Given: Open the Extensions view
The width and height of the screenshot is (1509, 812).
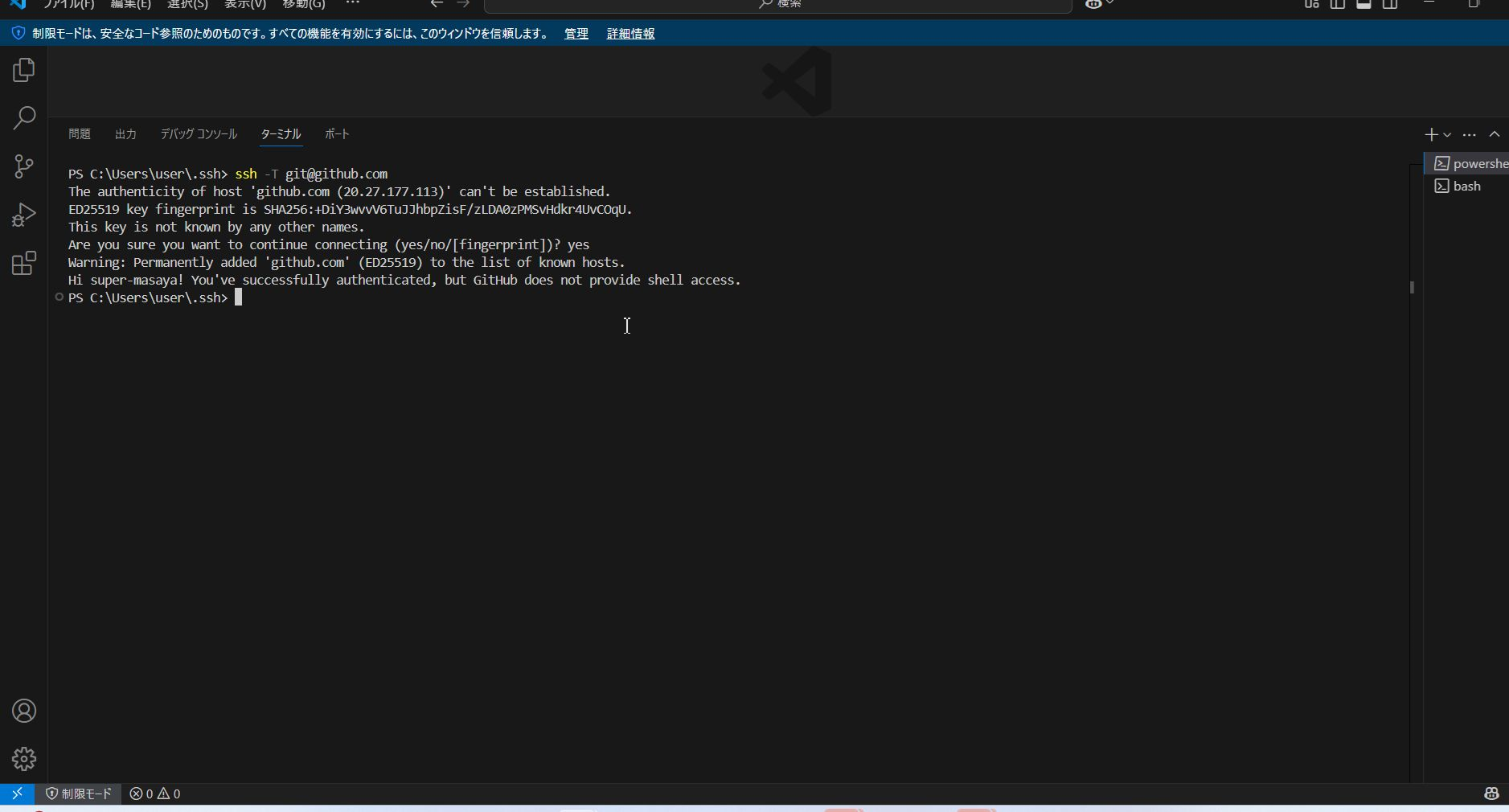Looking at the screenshot, I should click(24, 263).
